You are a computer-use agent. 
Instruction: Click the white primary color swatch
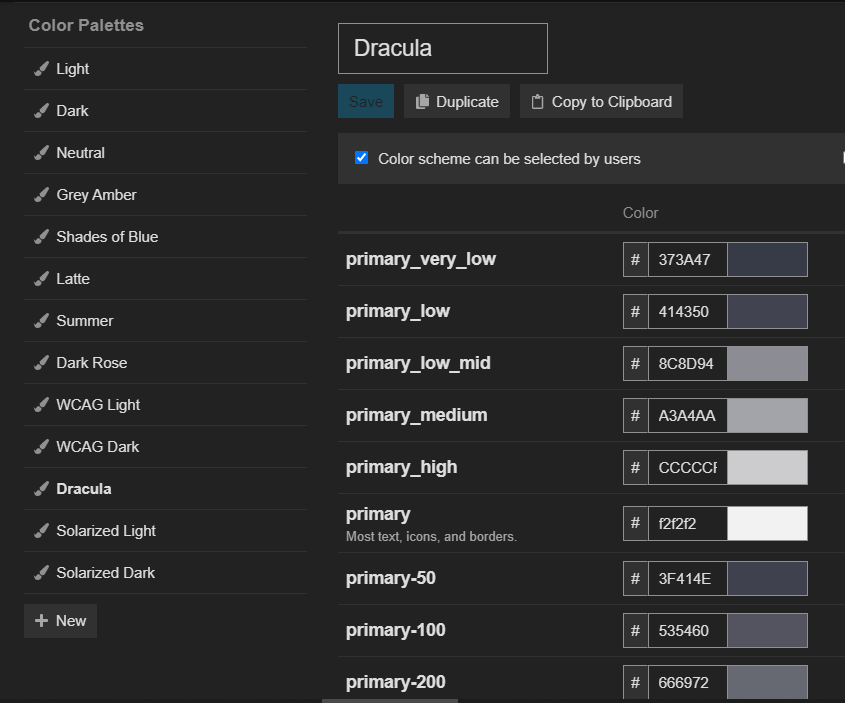click(x=767, y=523)
